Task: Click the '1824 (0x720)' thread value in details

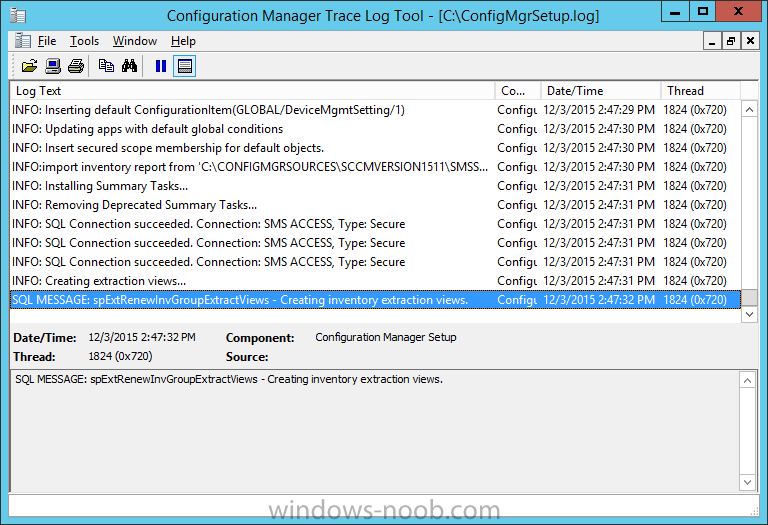Action: coord(120,356)
